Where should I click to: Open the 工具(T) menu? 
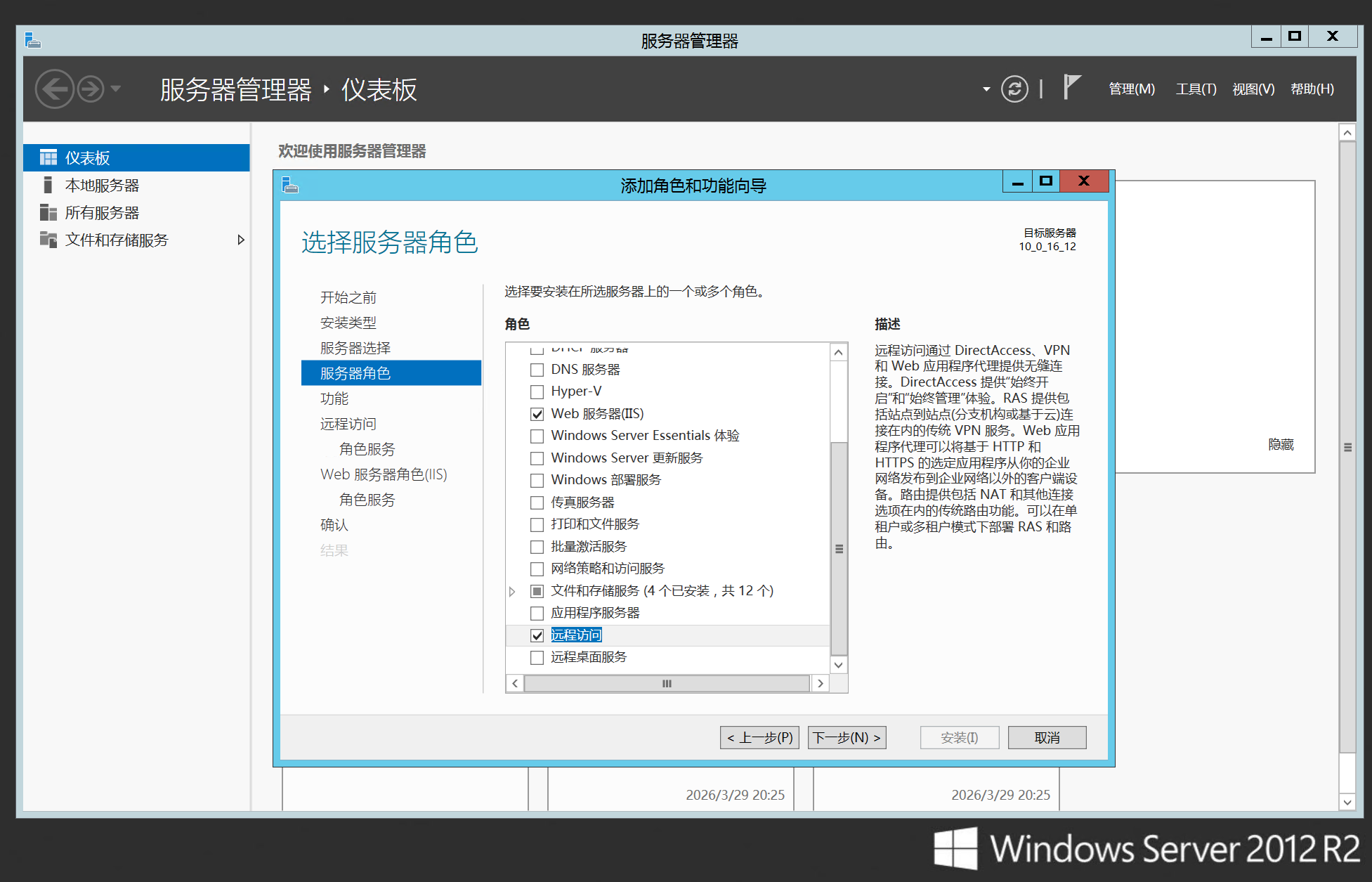coord(1196,89)
